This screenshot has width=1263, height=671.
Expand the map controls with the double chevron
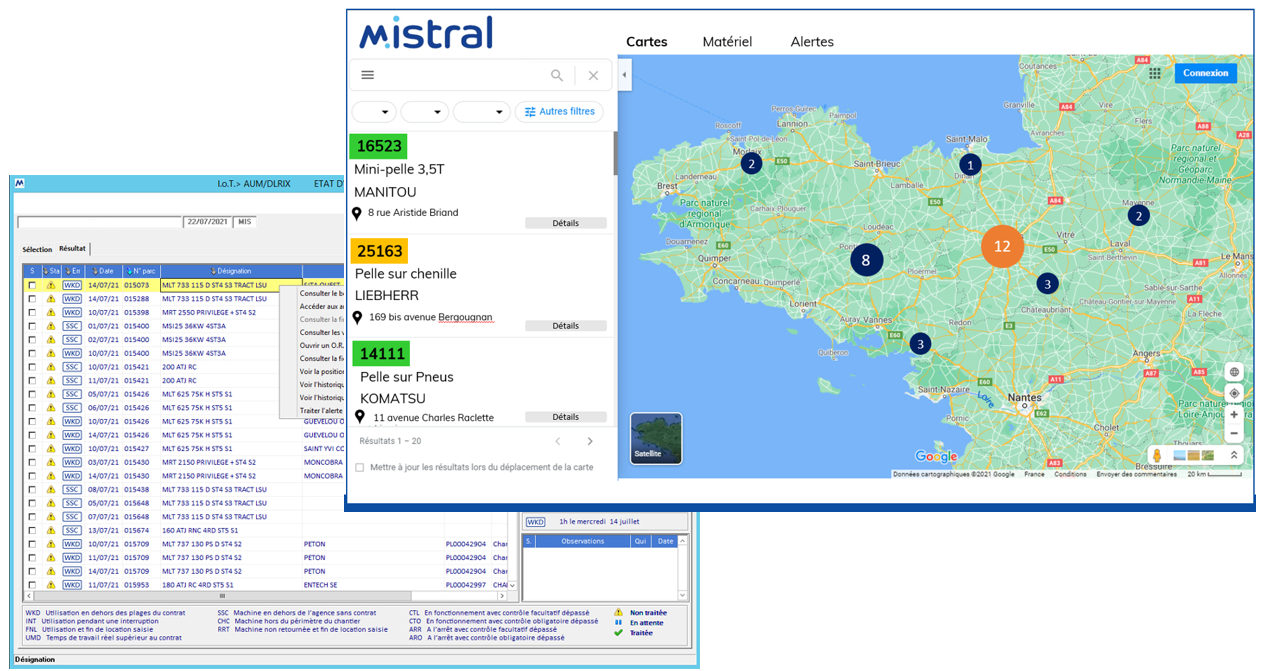pos(1234,455)
